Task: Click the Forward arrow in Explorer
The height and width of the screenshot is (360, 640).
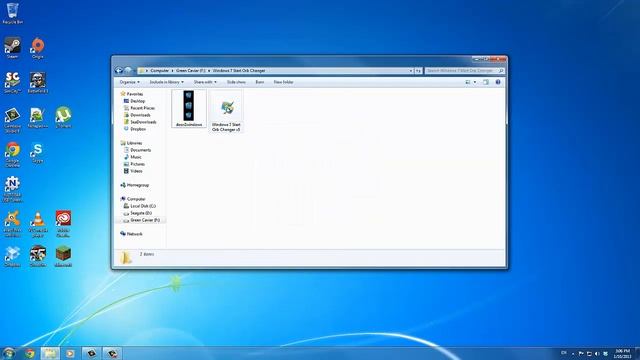Action: coord(128,71)
